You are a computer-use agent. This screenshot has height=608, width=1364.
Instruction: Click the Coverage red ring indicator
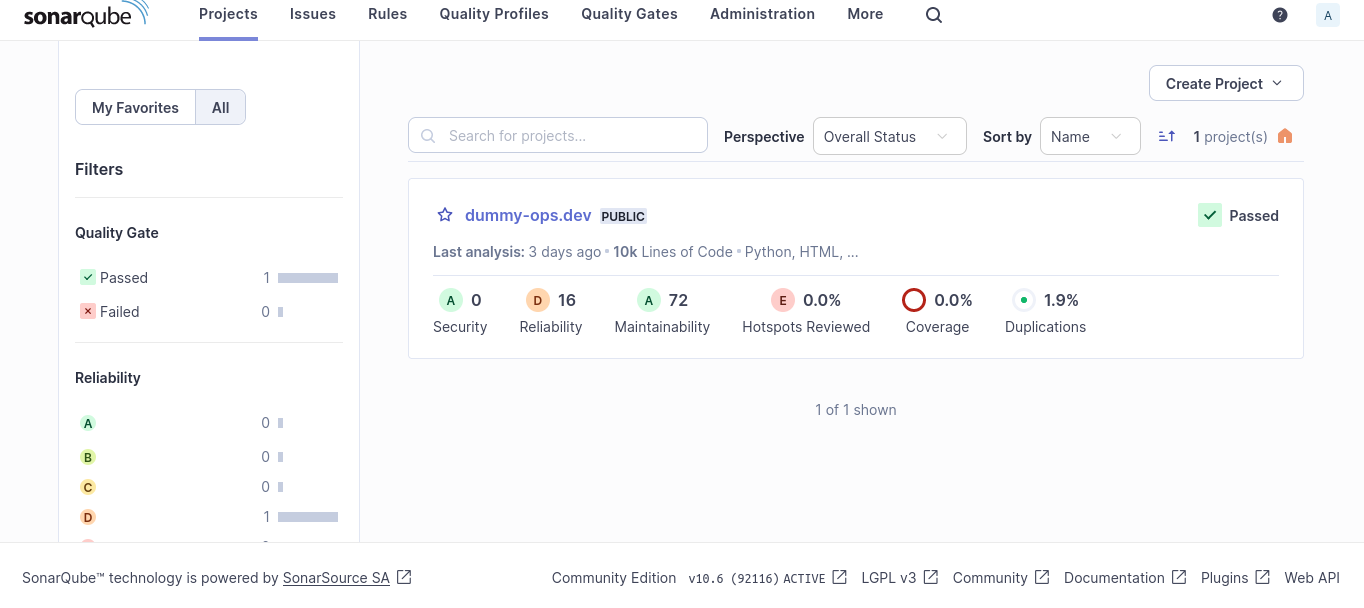914,300
